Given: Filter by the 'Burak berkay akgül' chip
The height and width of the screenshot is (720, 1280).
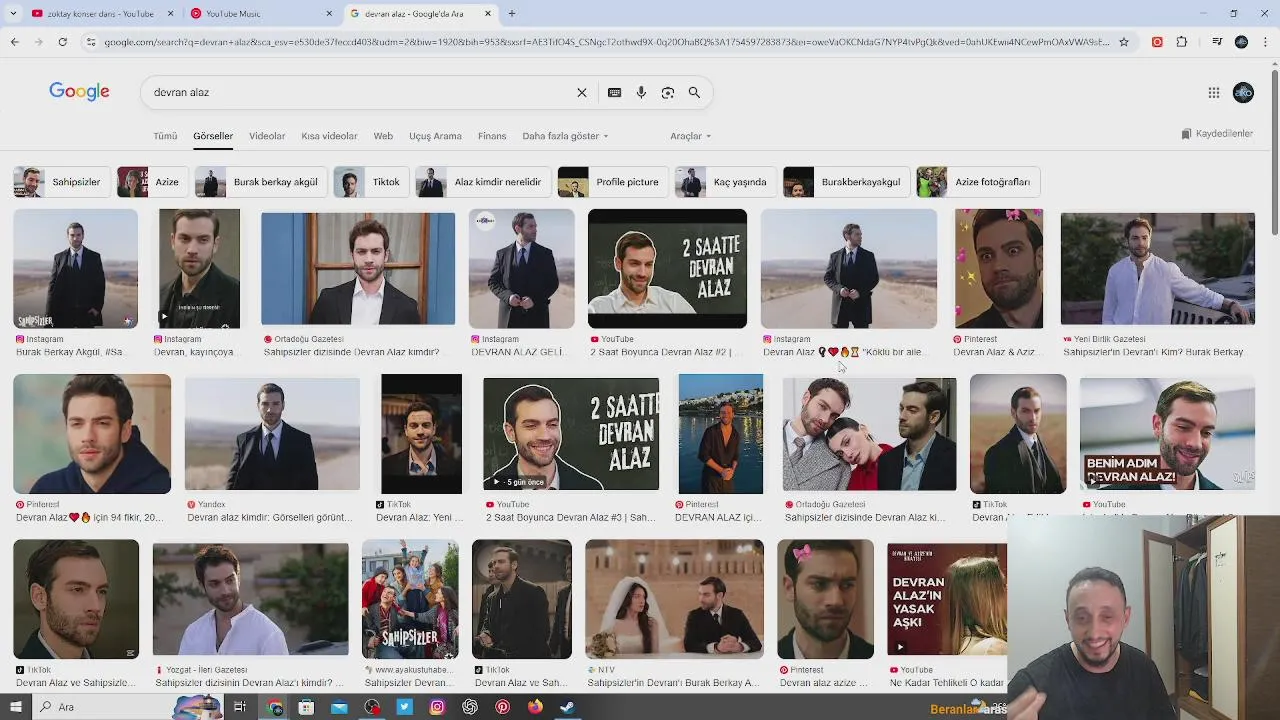Looking at the screenshot, I should point(259,182).
